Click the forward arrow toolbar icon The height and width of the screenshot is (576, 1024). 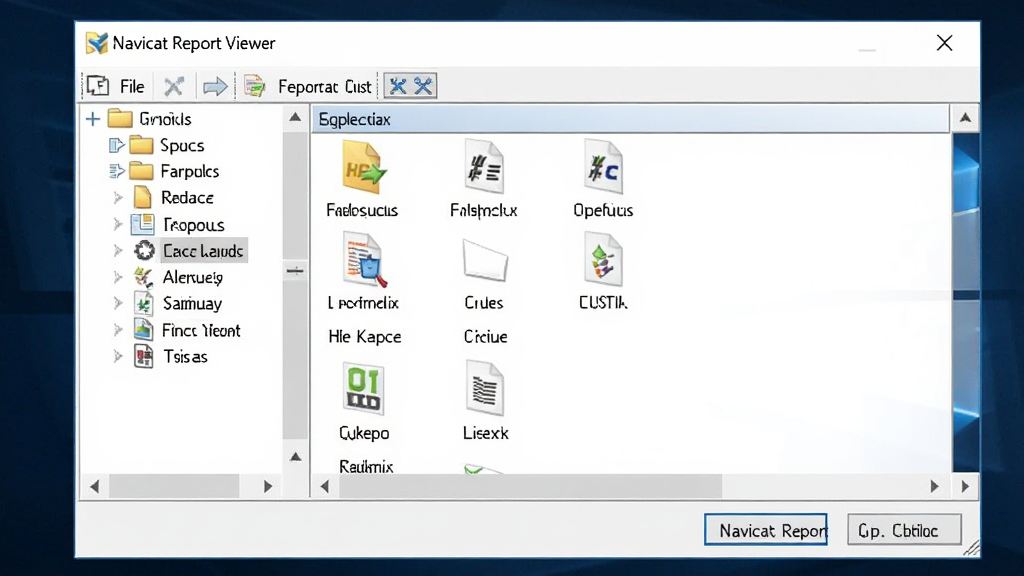coord(215,86)
